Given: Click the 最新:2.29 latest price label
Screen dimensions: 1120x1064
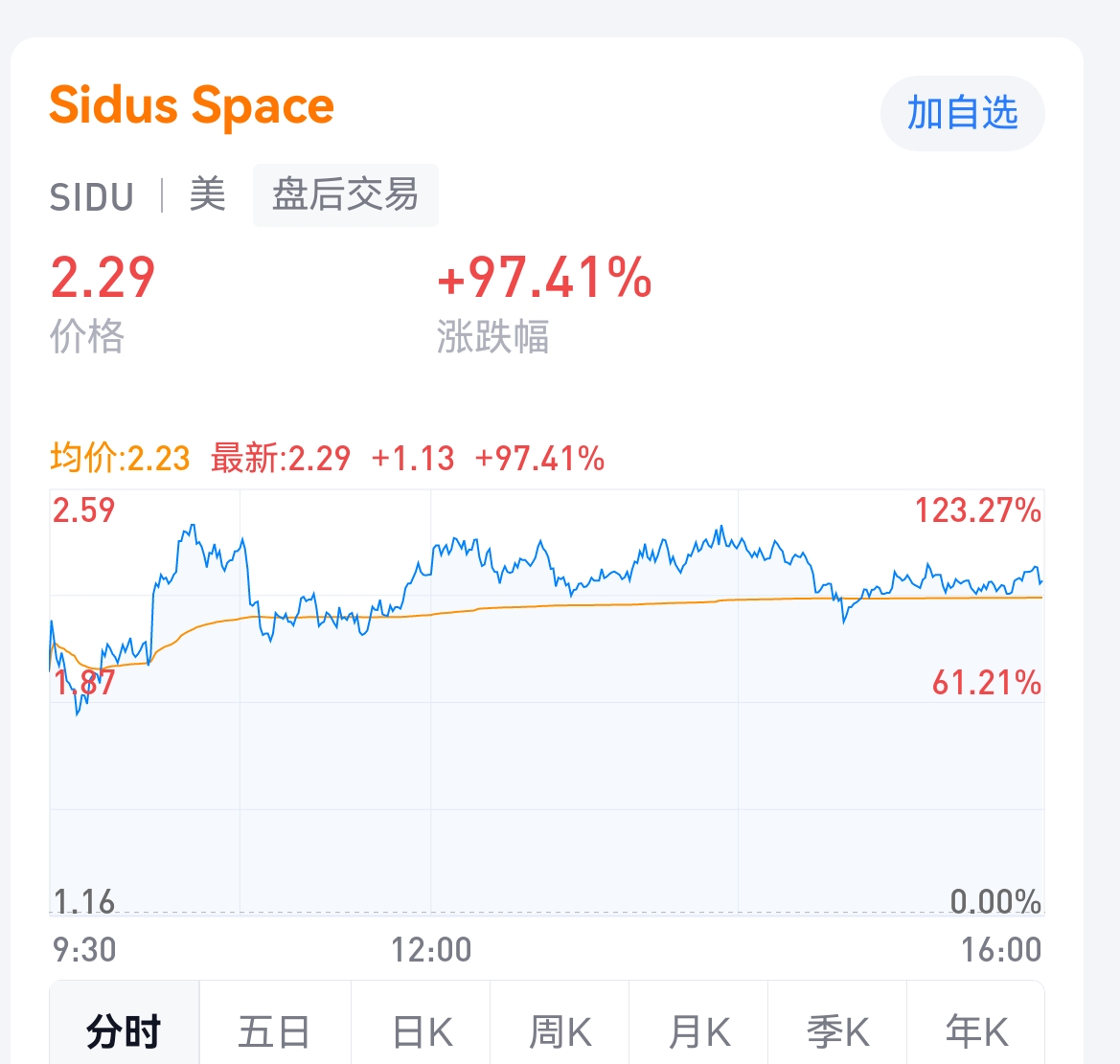Looking at the screenshot, I should coord(281,459).
